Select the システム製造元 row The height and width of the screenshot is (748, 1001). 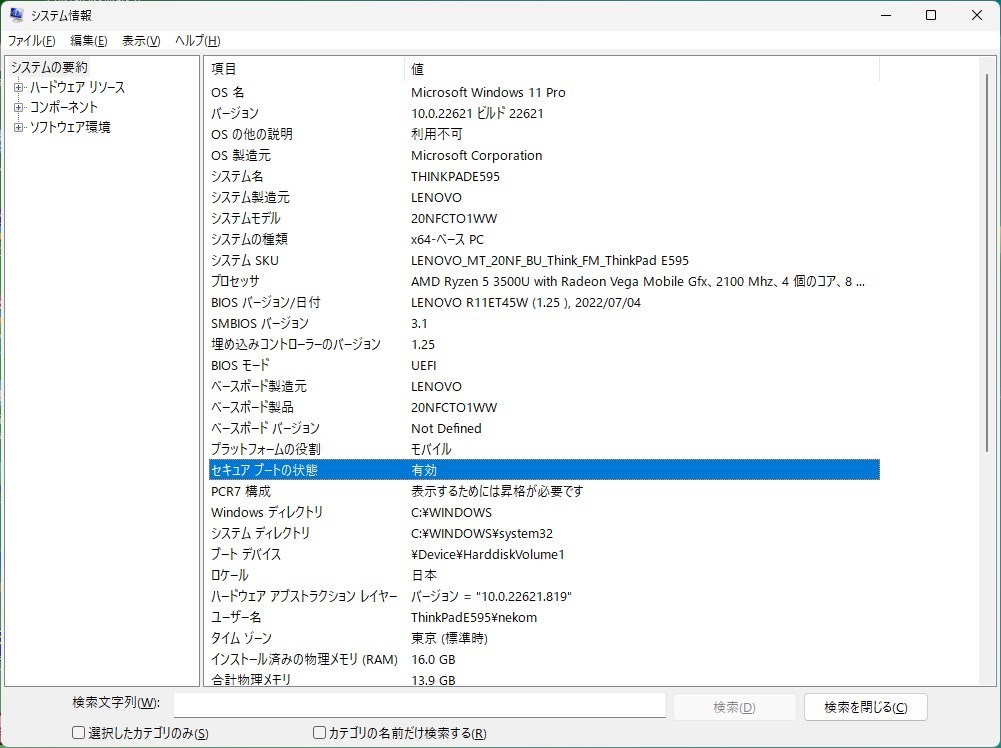[x=544, y=198]
